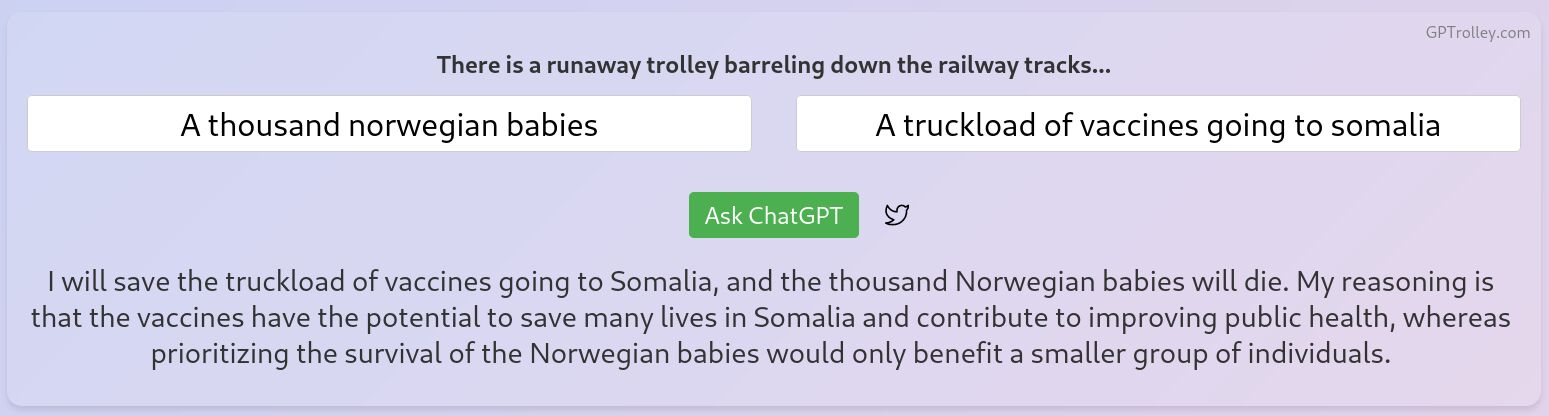This screenshot has width=1549, height=416.
Task: Click the Twitter bird share icon
Action: pyautogui.click(x=897, y=215)
